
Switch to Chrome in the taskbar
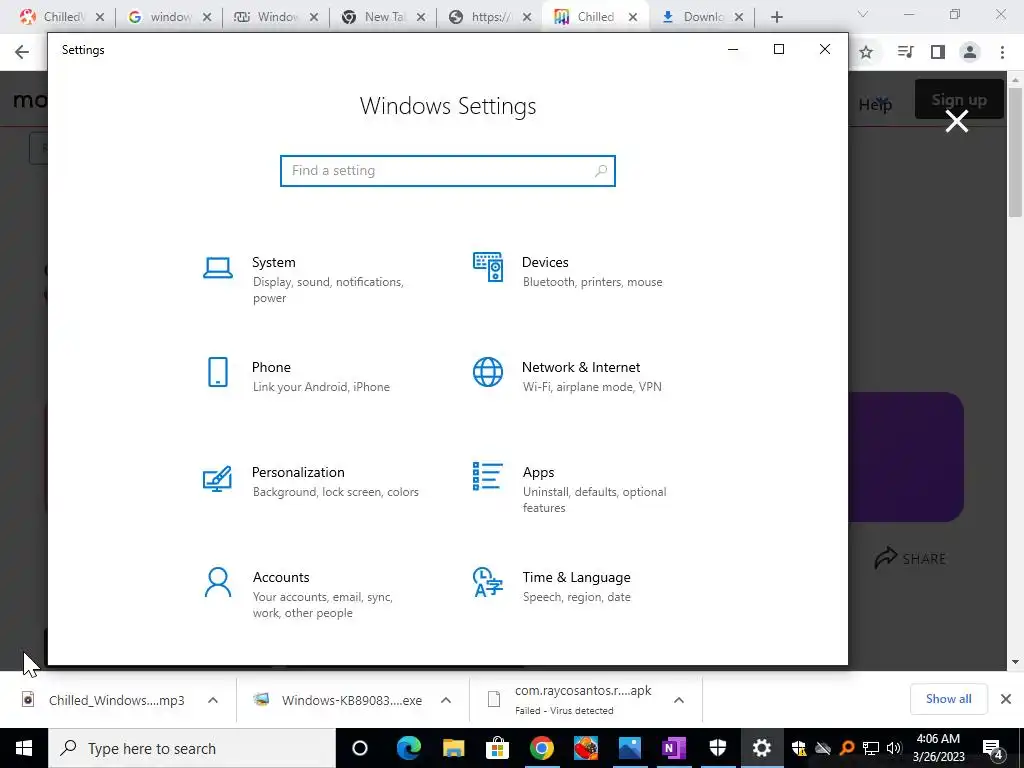541,748
